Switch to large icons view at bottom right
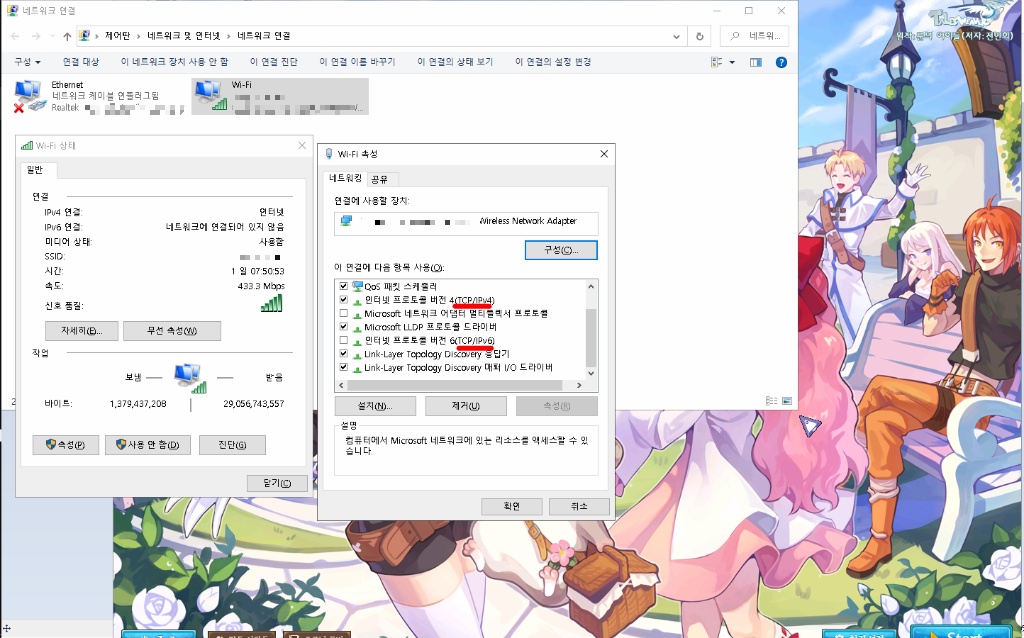1024x638 pixels. click(786, 401)
